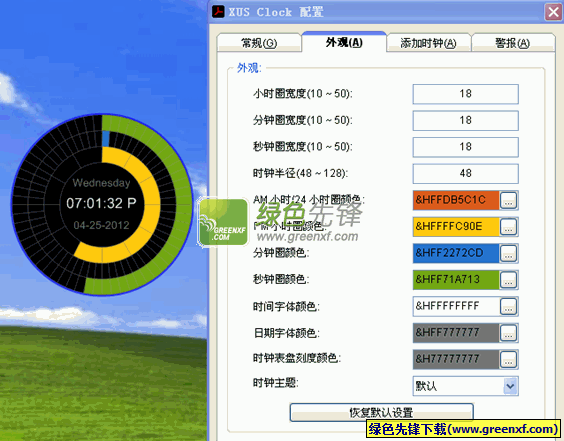
Task: Close the XUS Clock 配置 window
Action: click(x=554, y=12)
